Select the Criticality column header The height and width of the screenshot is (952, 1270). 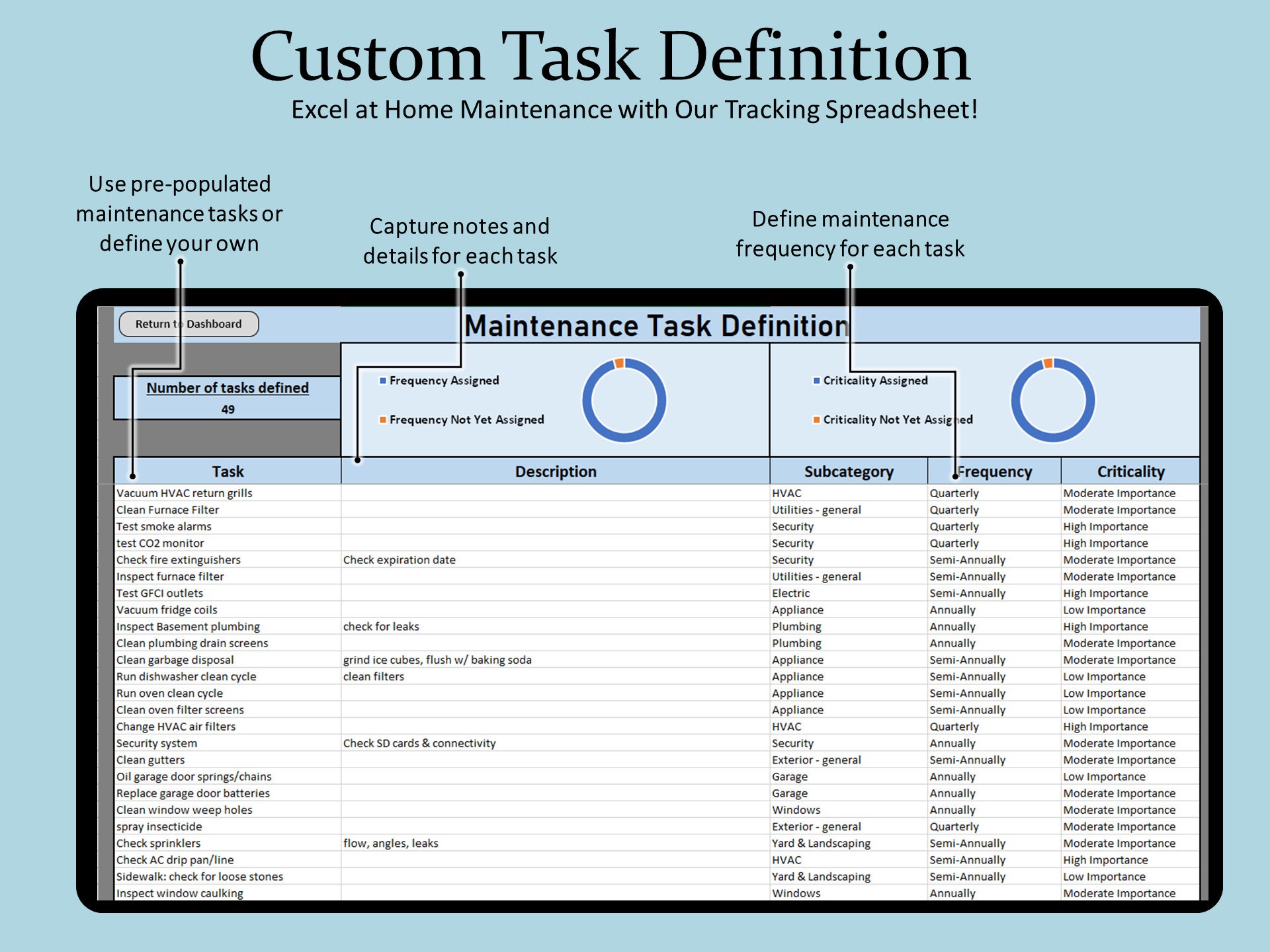click(x=1131, y=471)
